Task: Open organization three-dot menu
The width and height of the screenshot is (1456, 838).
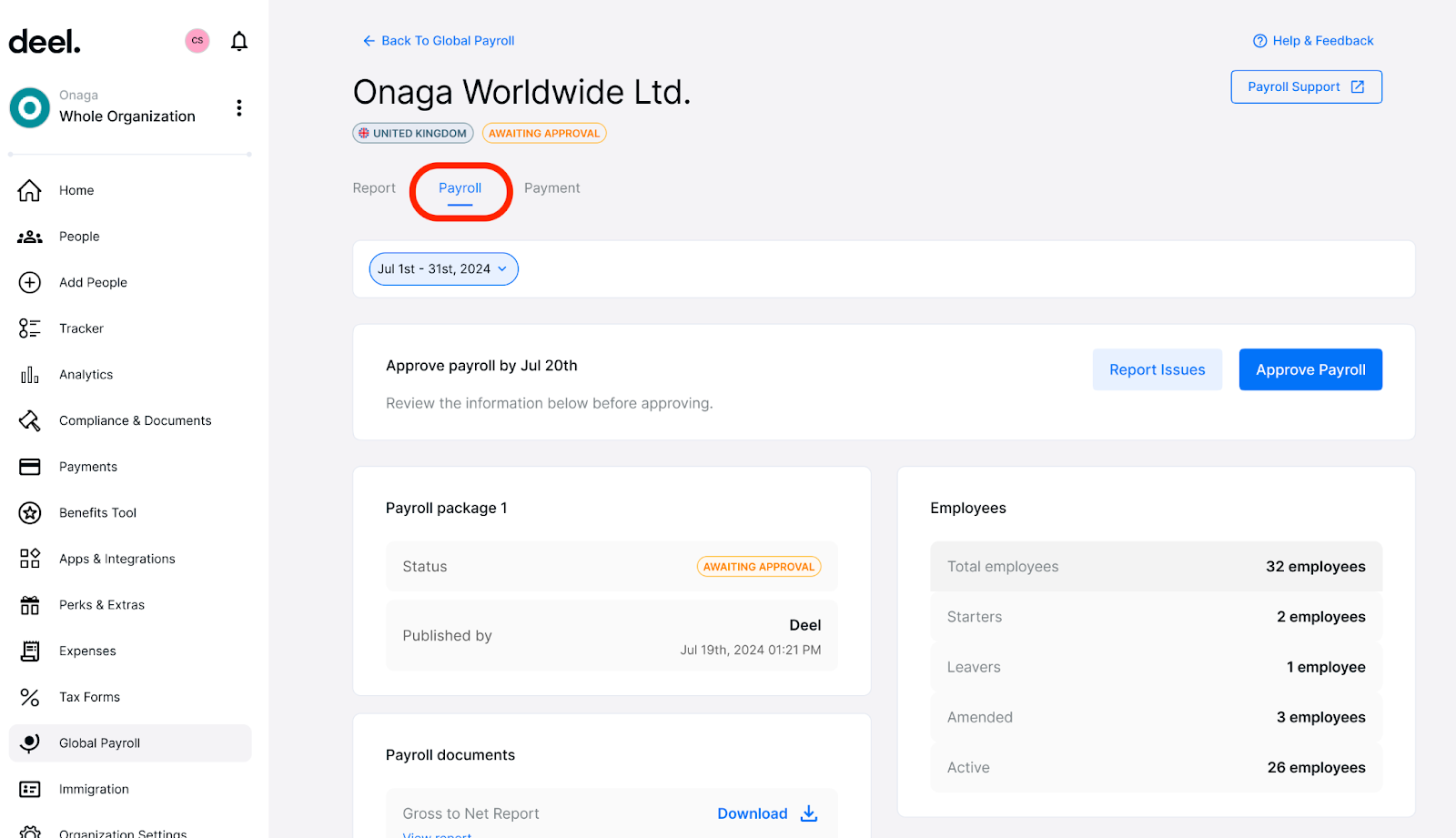Action: point(239,107)
